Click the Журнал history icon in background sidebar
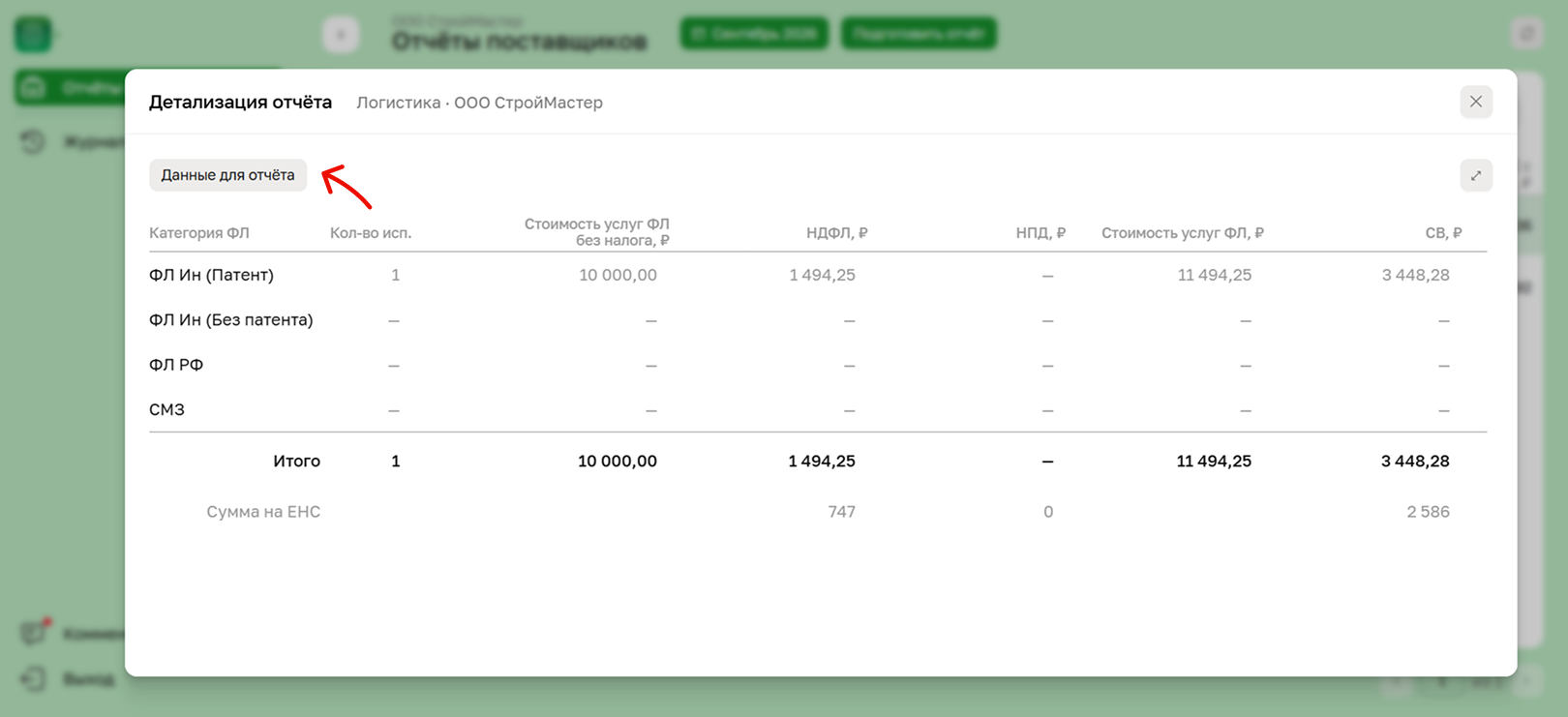This screenshot has width=1568, height=717. point(33,142)
